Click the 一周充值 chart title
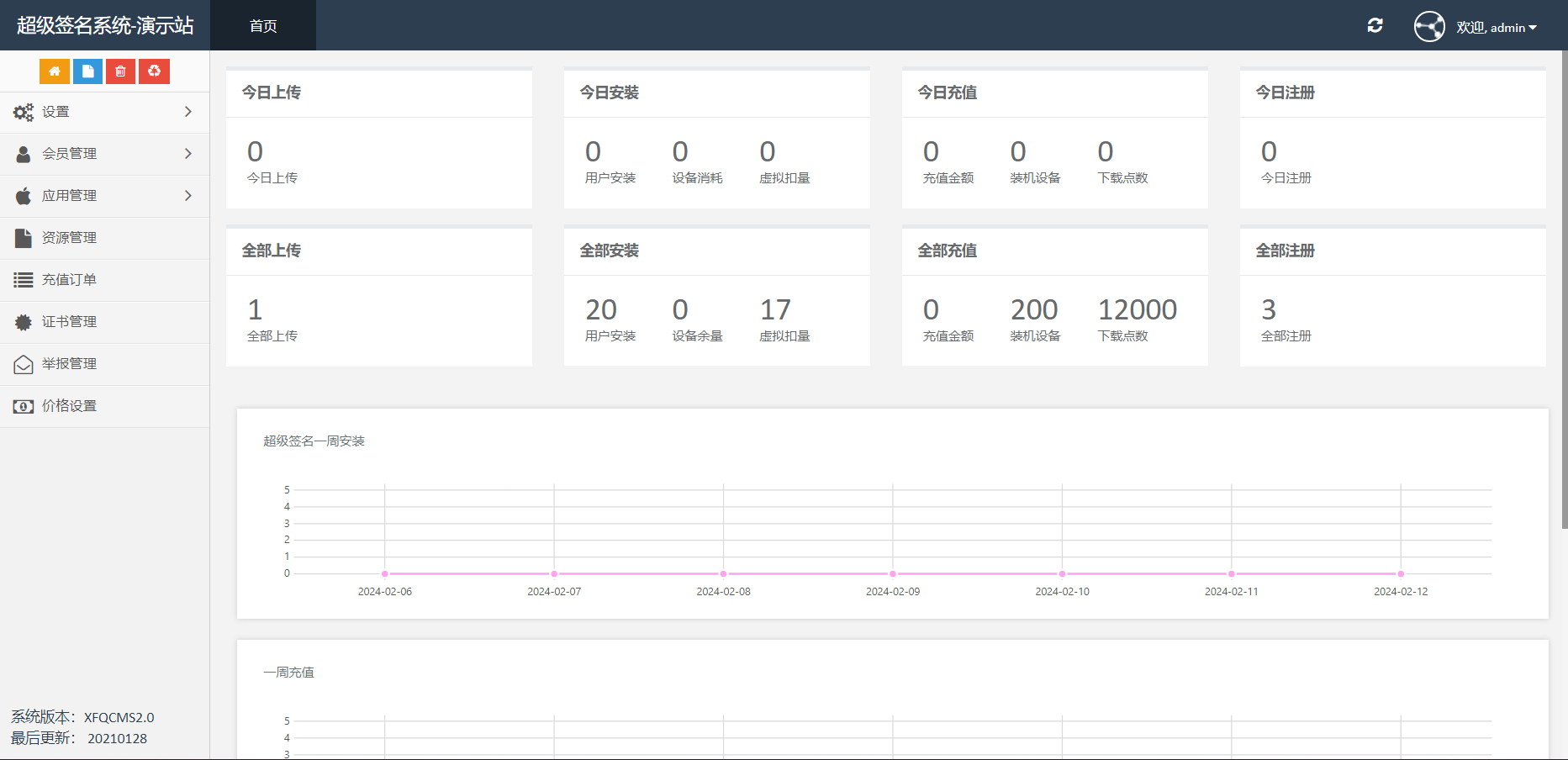 [288, 673]
